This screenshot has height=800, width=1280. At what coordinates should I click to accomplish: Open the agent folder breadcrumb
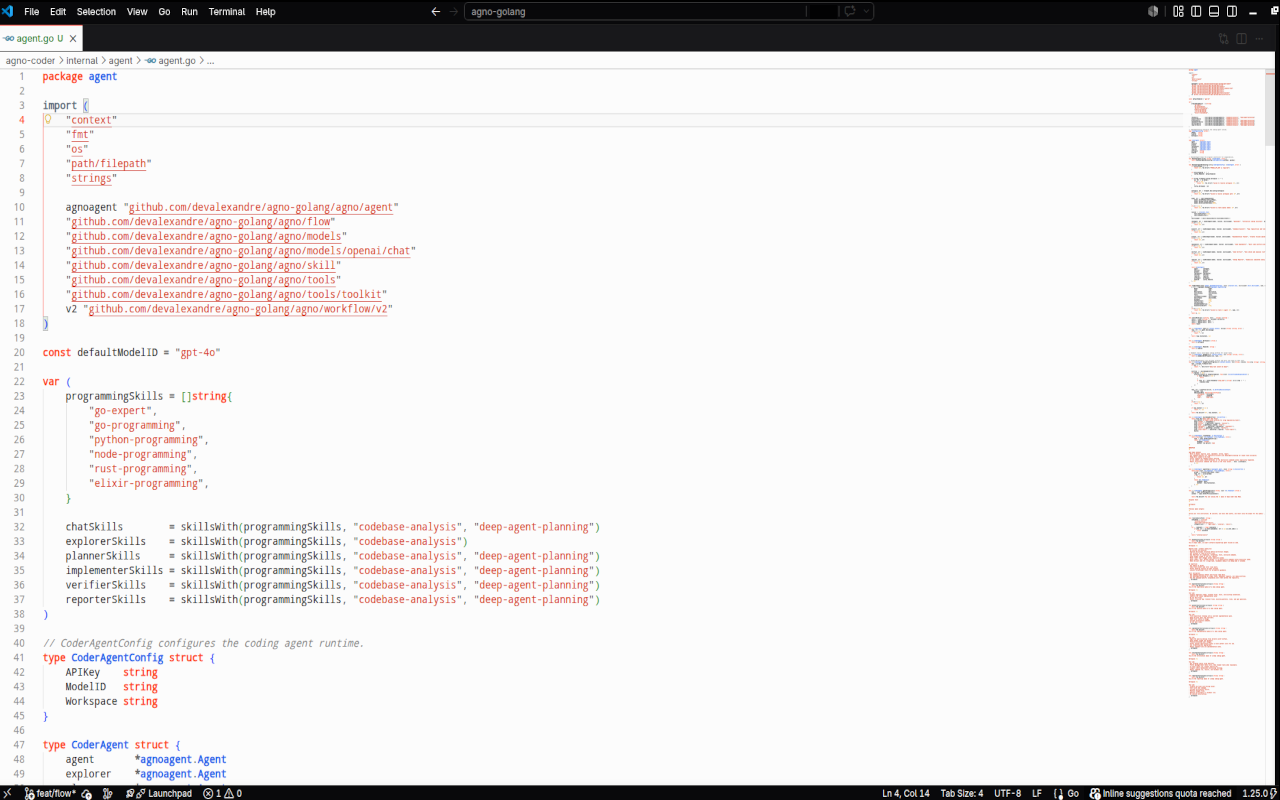(120, 61)
